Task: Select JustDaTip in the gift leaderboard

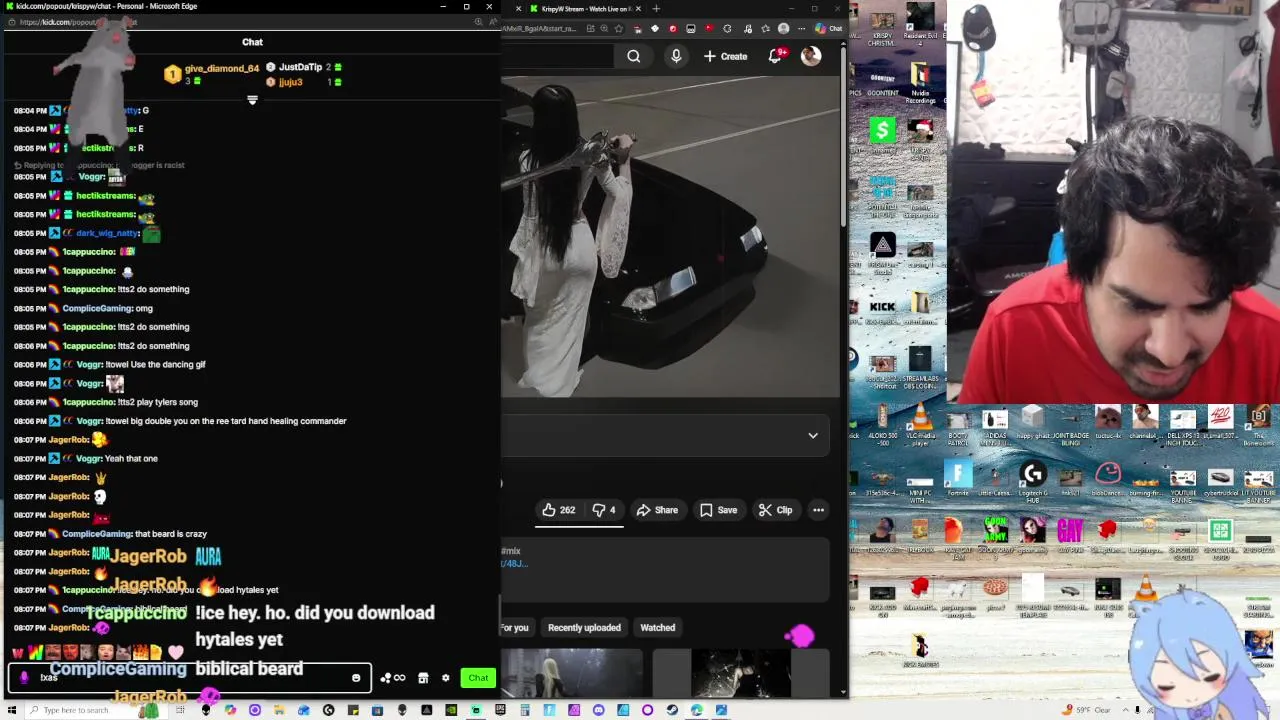Action: coord(300,67)
